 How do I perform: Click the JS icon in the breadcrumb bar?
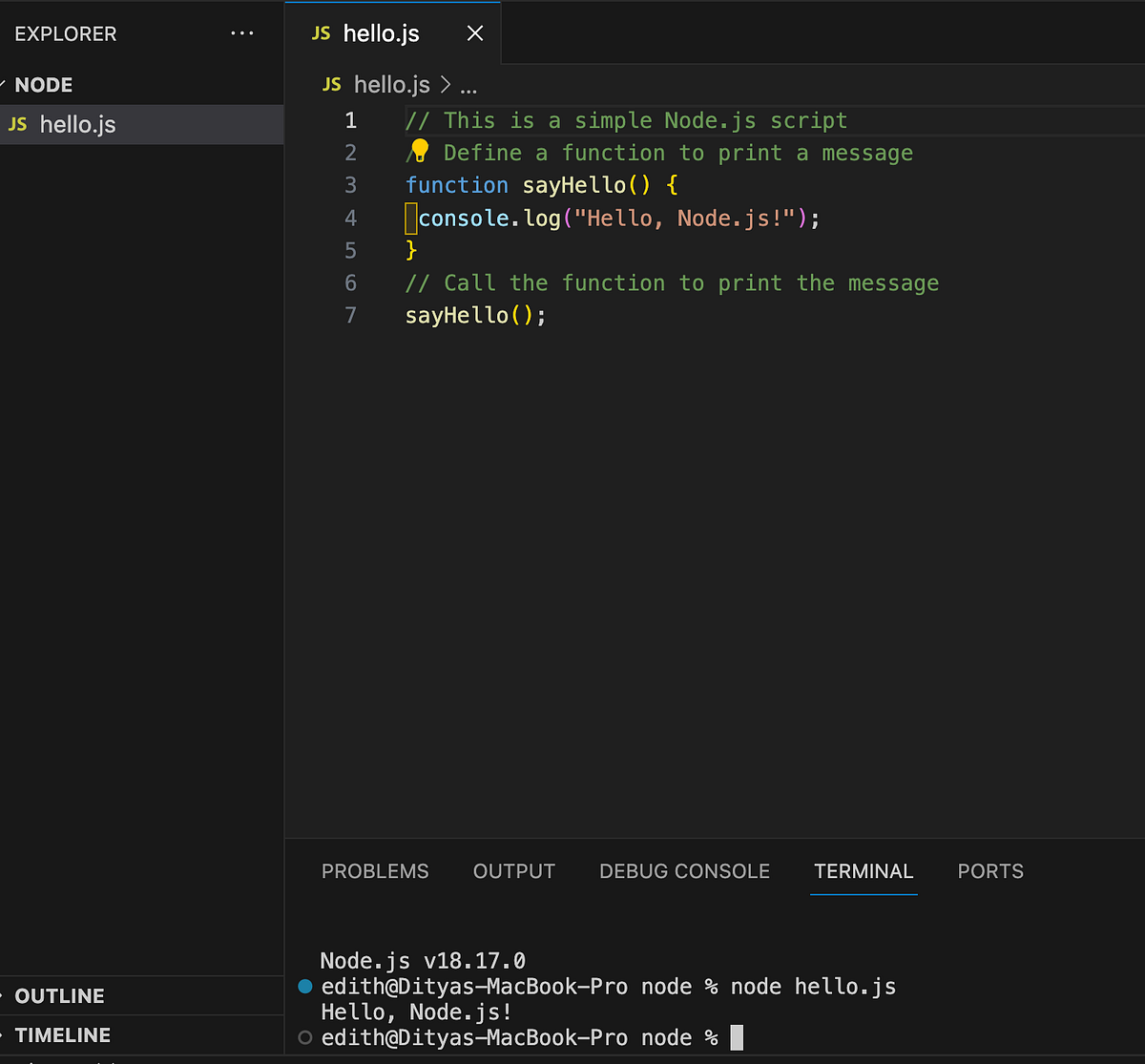(x=331, y=85)
